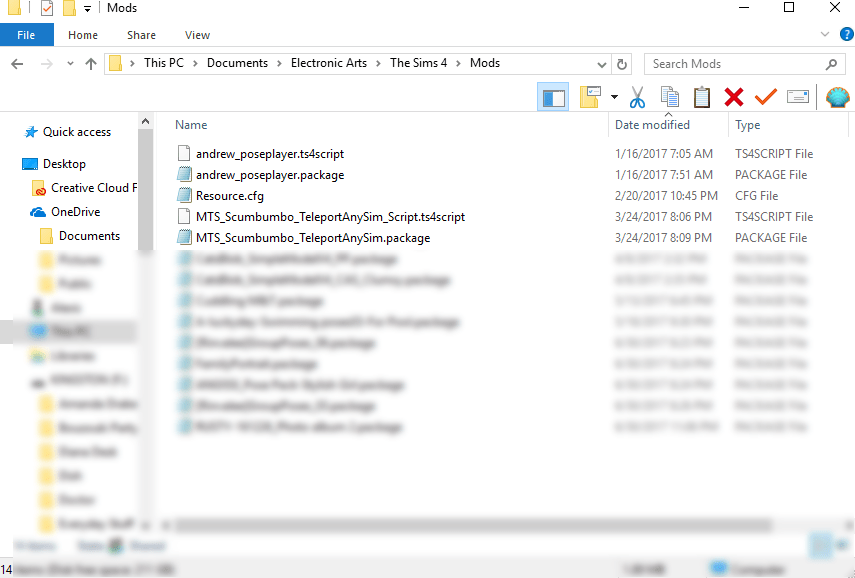855x578 pixels.
Task: Click the red X Delete icon
Action: tap(734, 97)
